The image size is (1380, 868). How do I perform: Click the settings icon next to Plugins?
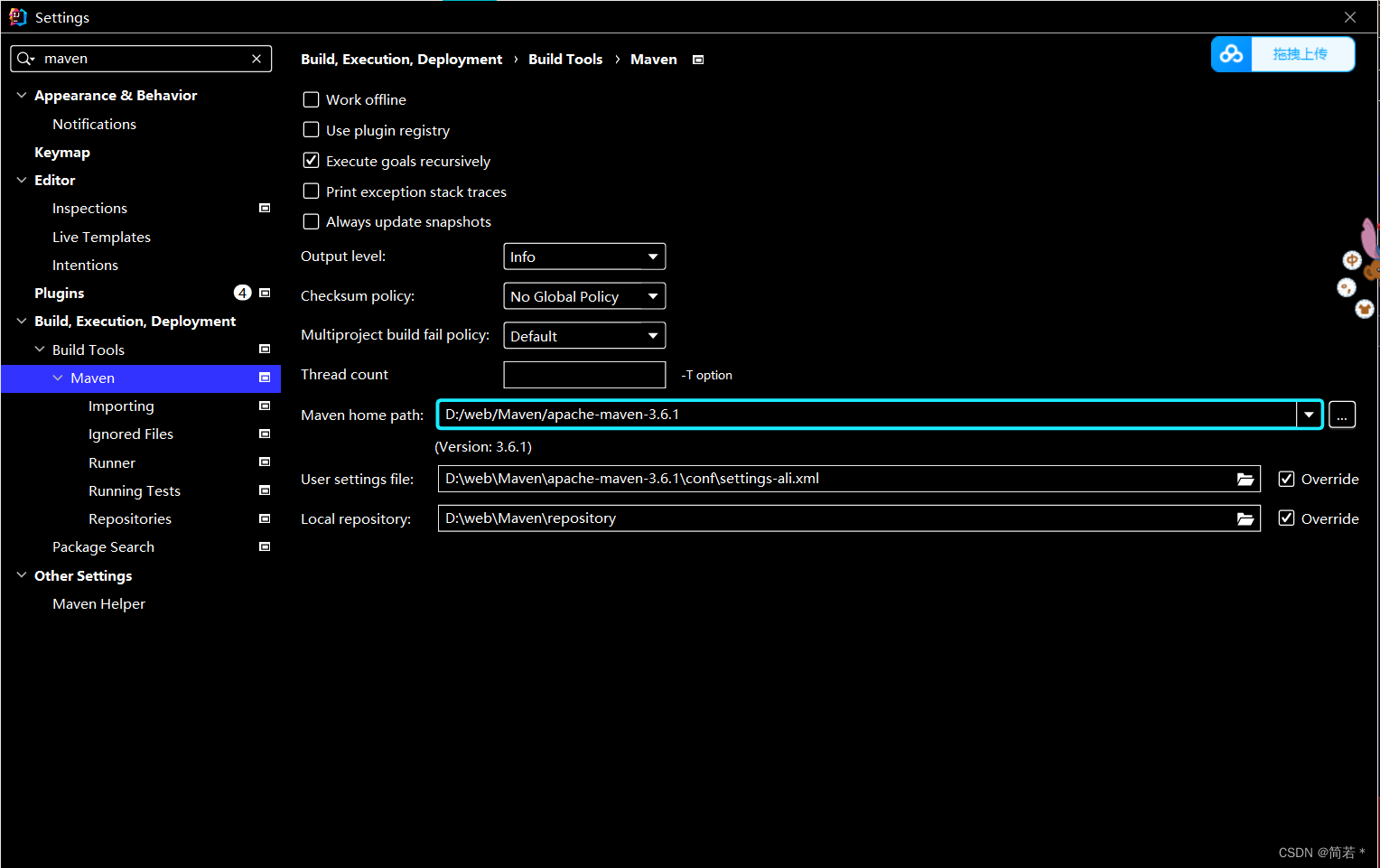click(264, 292)
